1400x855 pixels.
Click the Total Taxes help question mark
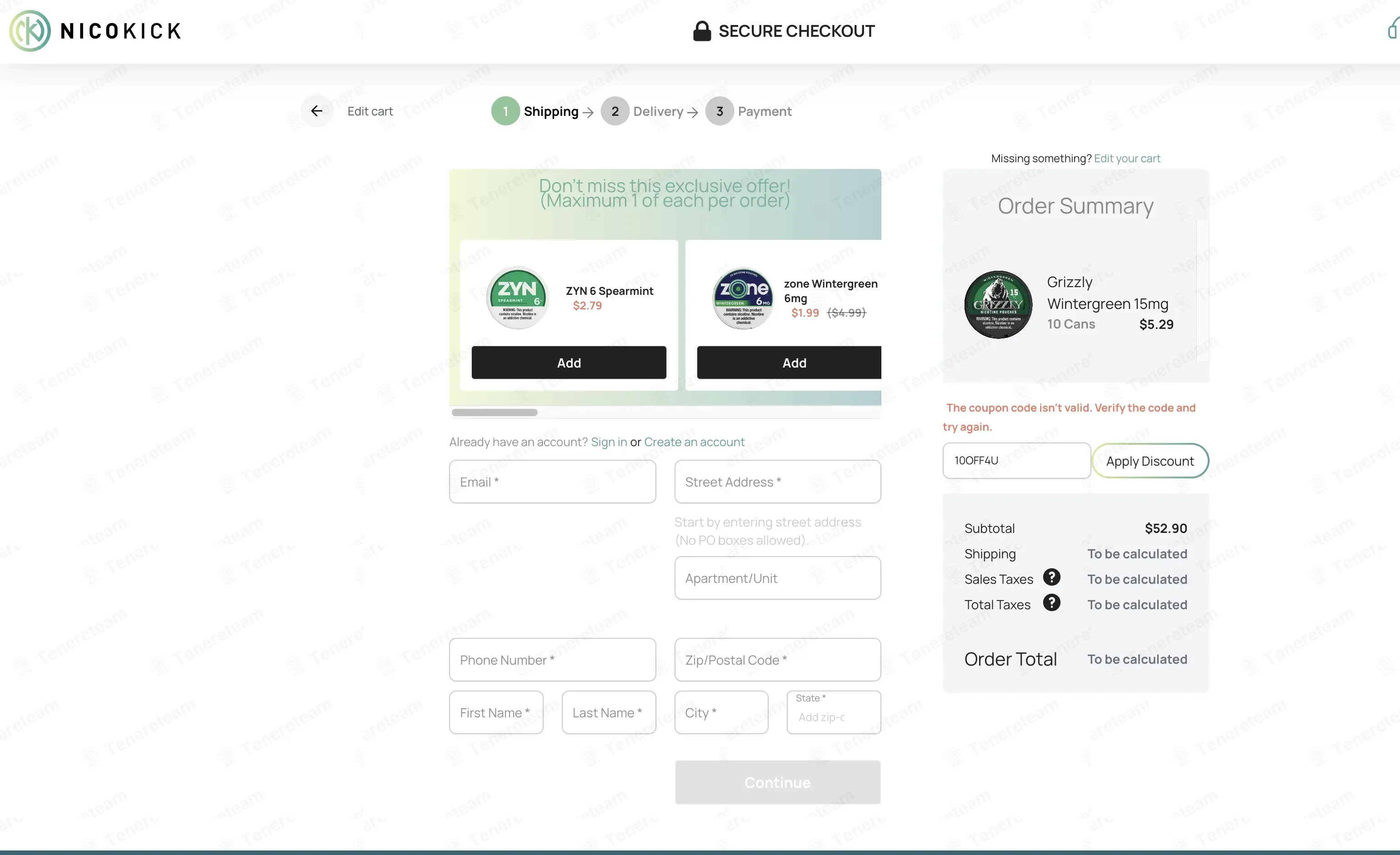(1051, 603)
